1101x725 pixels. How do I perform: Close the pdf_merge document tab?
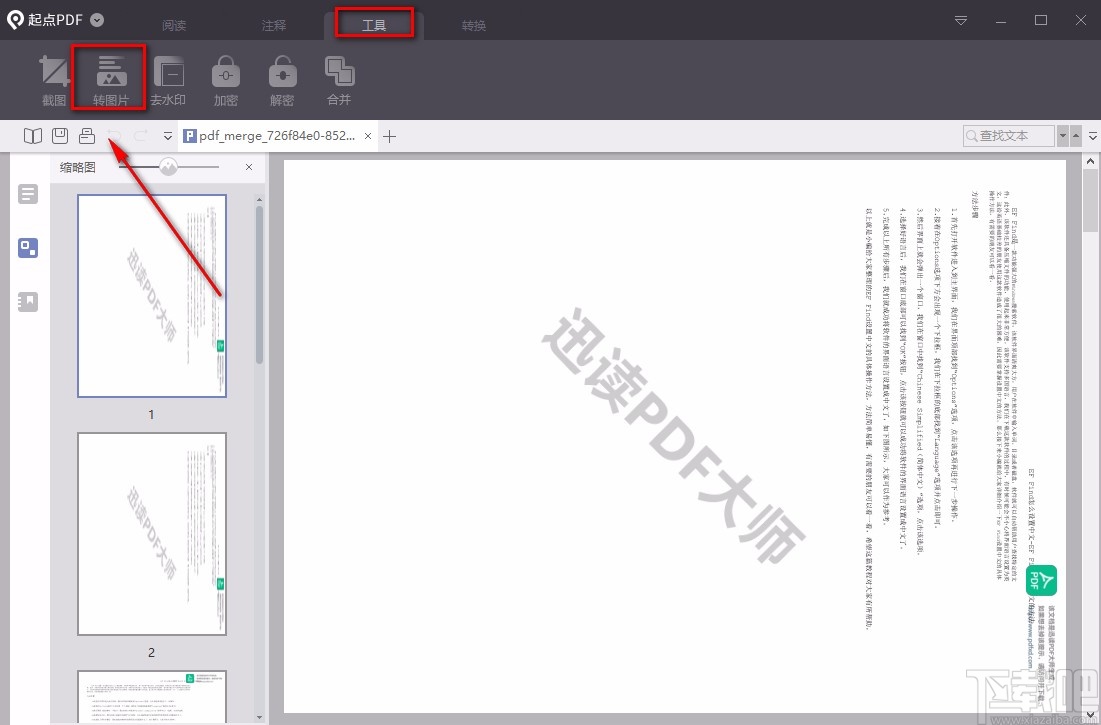point(368,136)
